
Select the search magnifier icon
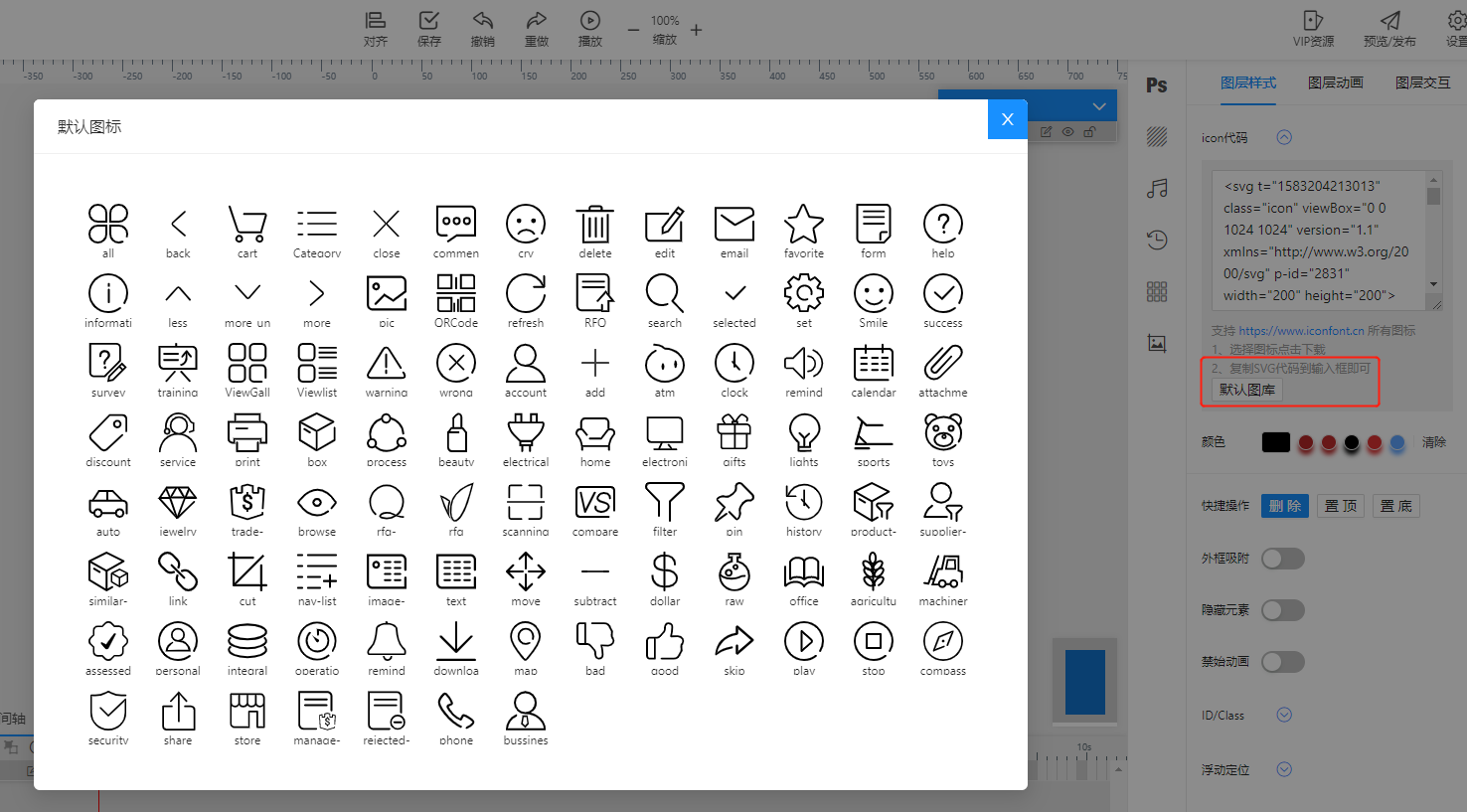[x=665, y=294]
